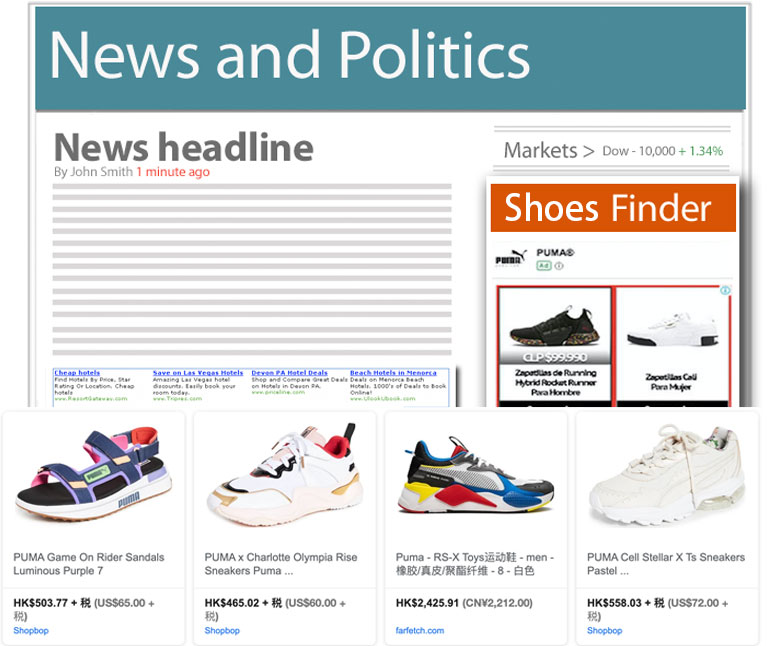The height and width of the screenshot is (646, 768).
Task: Open the Shoes Finder banner
Action: point(613,208)
